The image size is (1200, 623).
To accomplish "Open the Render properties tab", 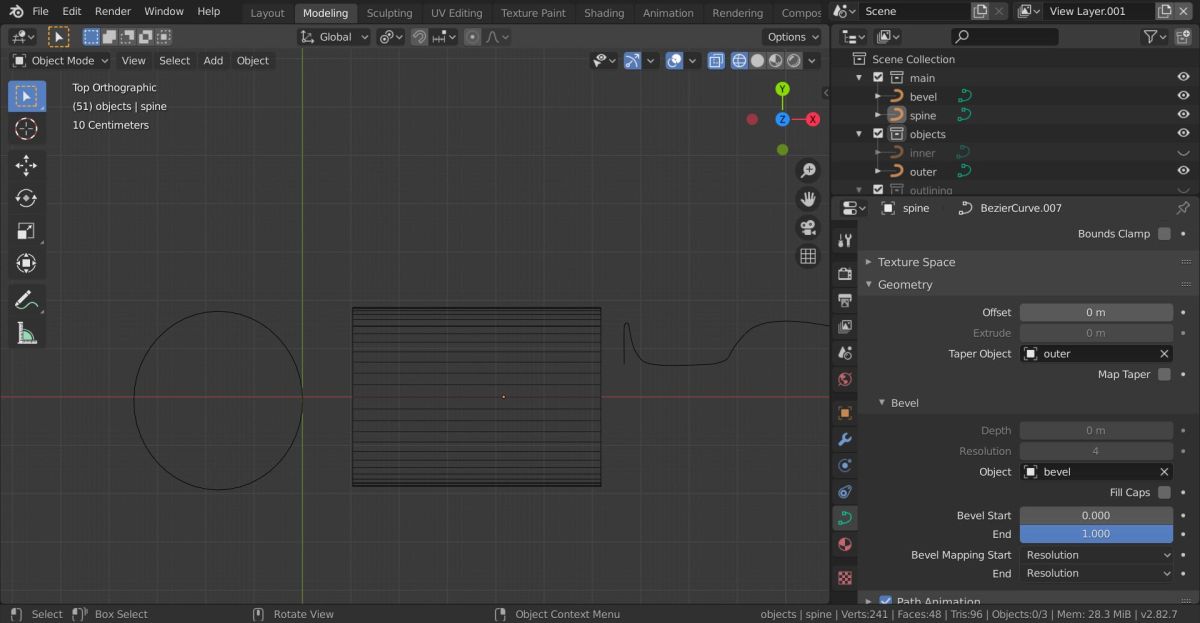I will pyautogui.click(x=845, y=274).
